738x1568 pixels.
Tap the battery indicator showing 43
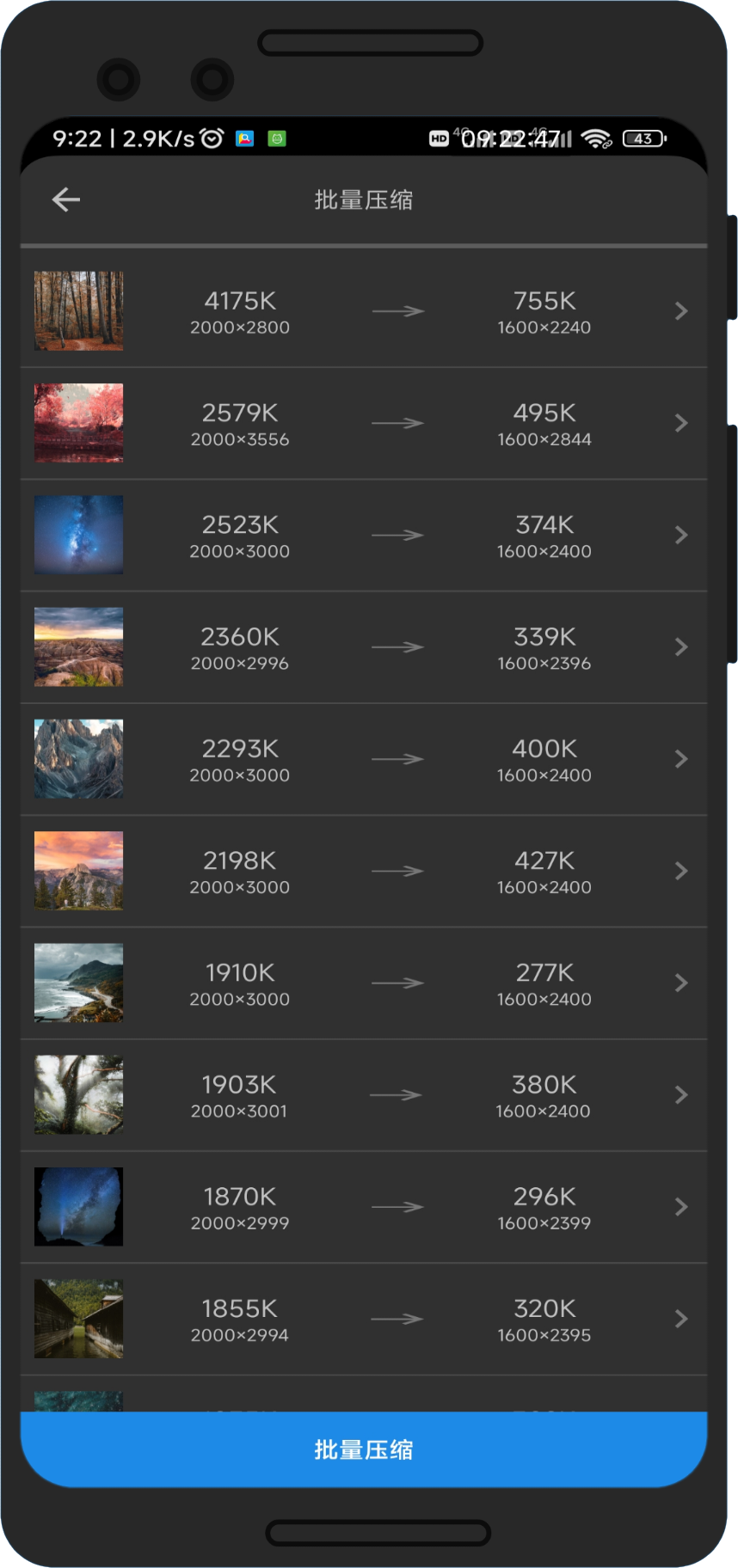[644, 138]
